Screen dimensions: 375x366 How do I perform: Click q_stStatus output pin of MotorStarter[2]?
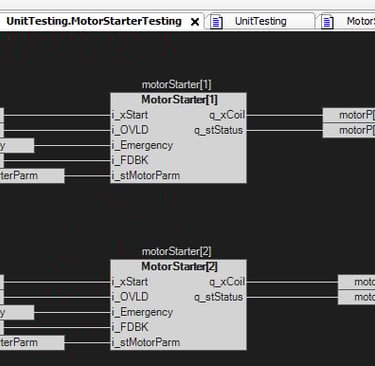tap(218, 297)
